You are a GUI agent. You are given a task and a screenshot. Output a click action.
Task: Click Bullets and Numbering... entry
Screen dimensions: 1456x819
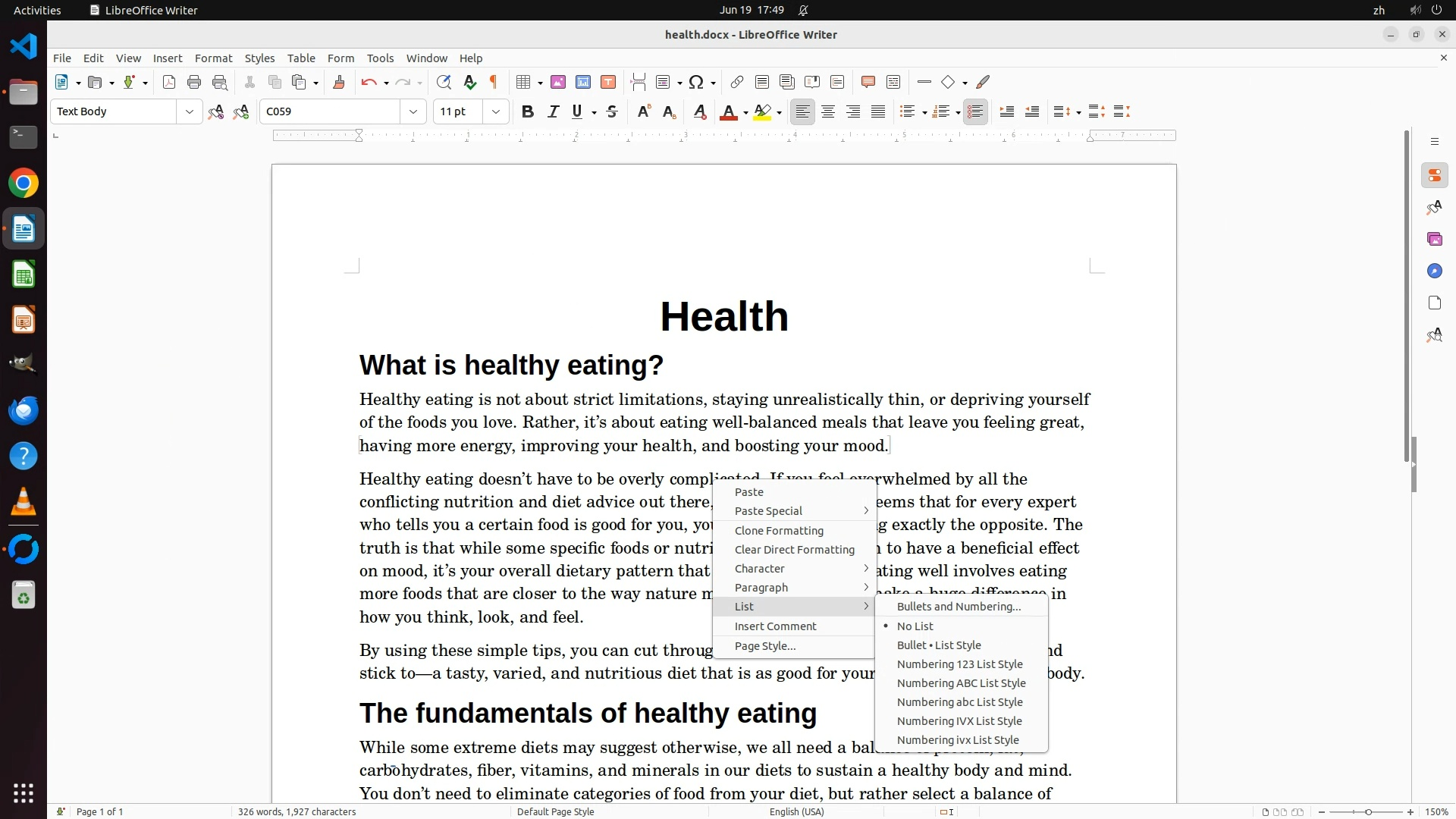tap(959, 607)
